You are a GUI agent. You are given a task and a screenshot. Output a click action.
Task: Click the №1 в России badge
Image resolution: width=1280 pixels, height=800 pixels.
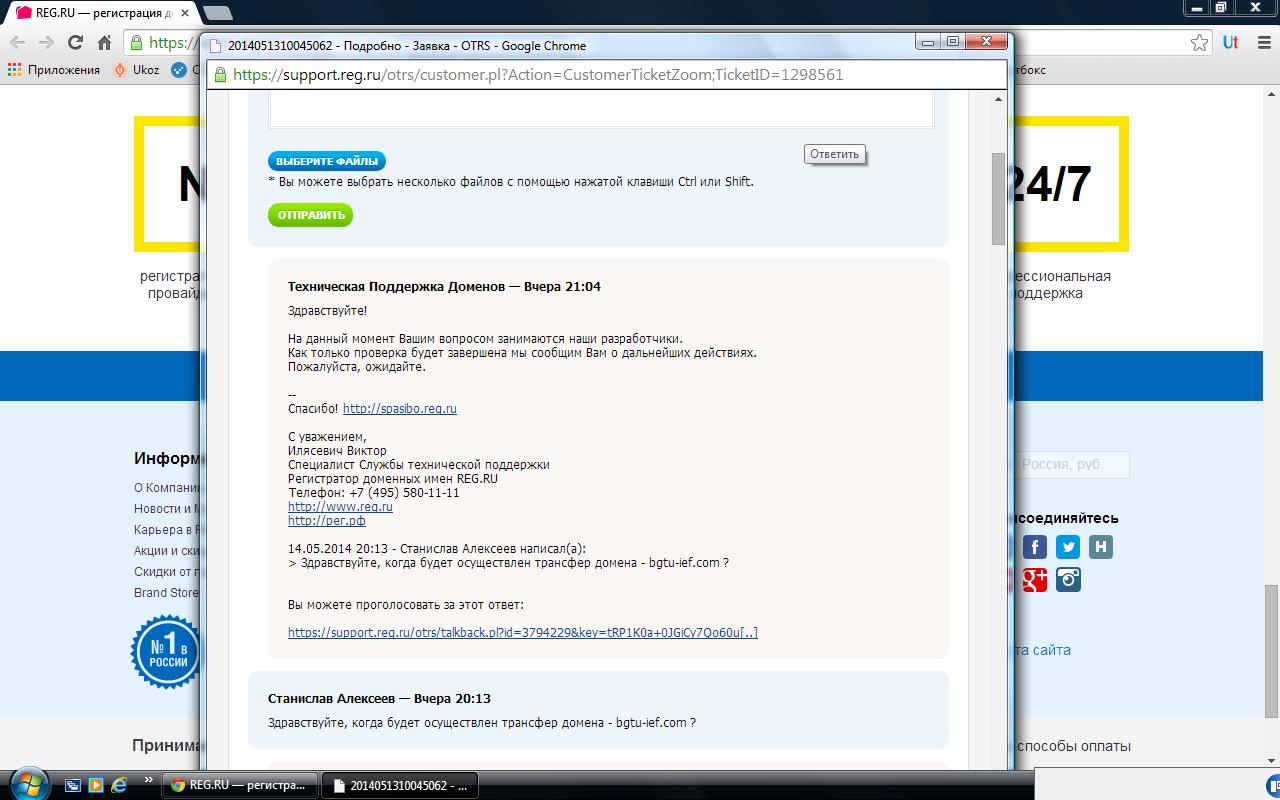166,652
